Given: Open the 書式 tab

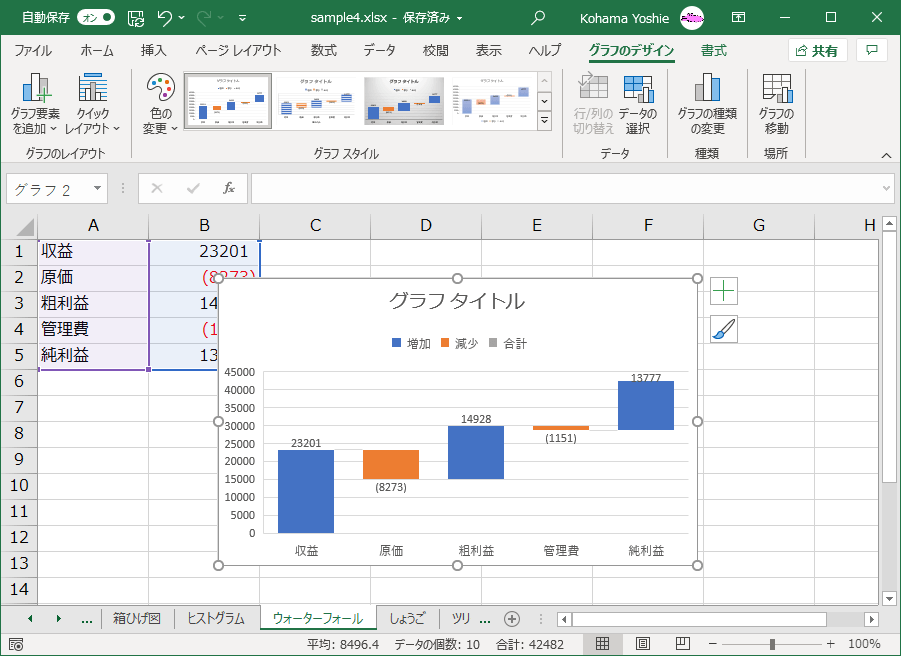Looking at the screenshot, I should (x=714, y=51).
